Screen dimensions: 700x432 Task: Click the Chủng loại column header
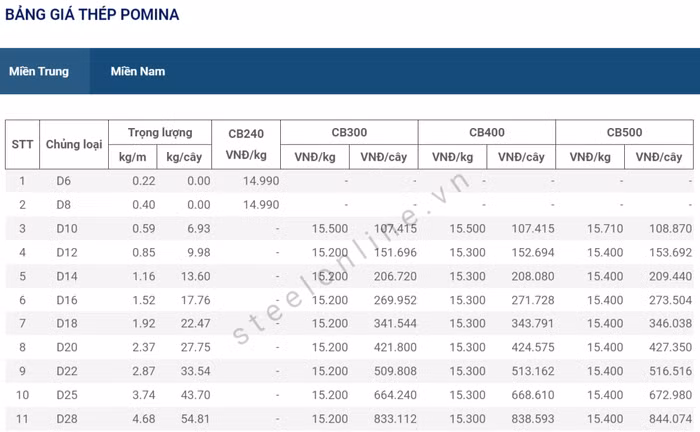click(74, 145)
